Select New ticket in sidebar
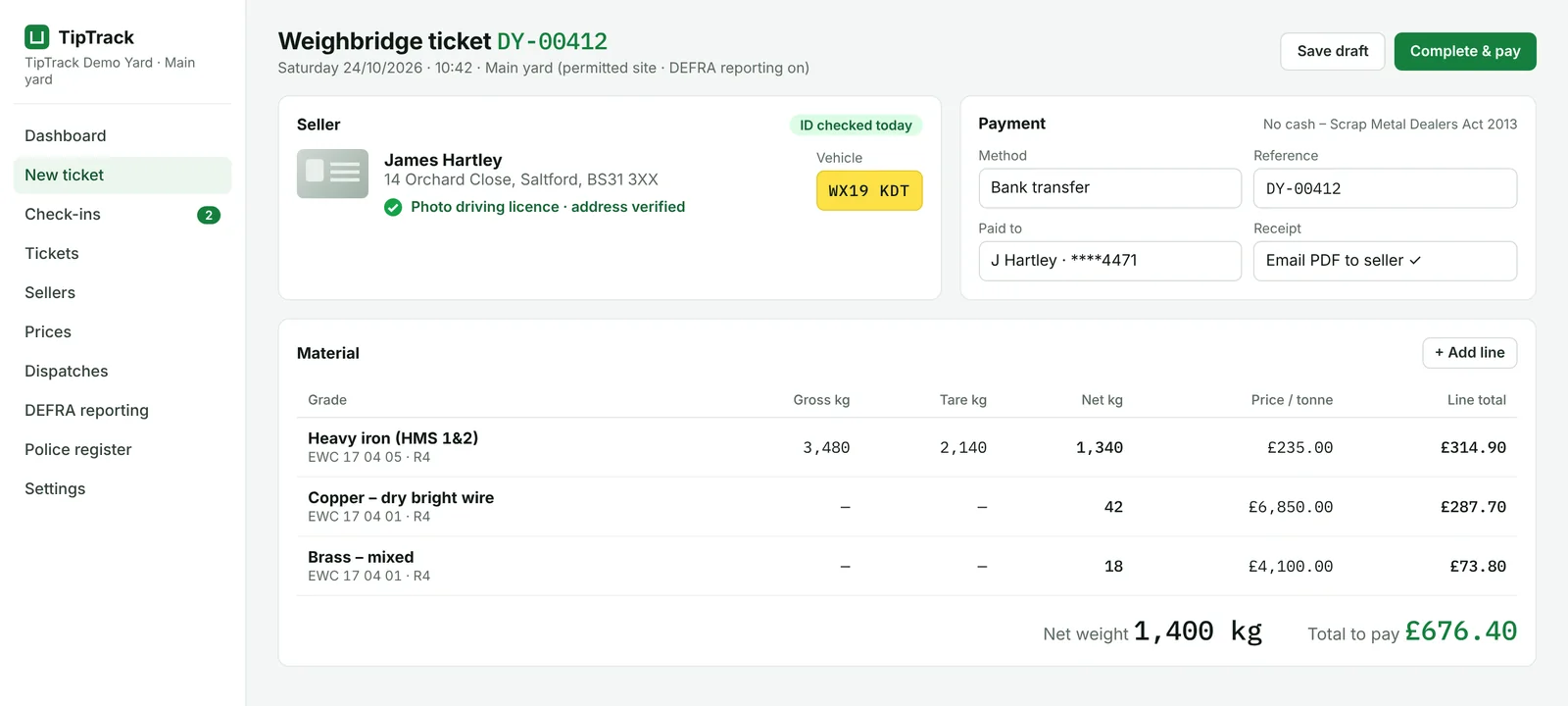1568x706 pixels. [122, 175]
